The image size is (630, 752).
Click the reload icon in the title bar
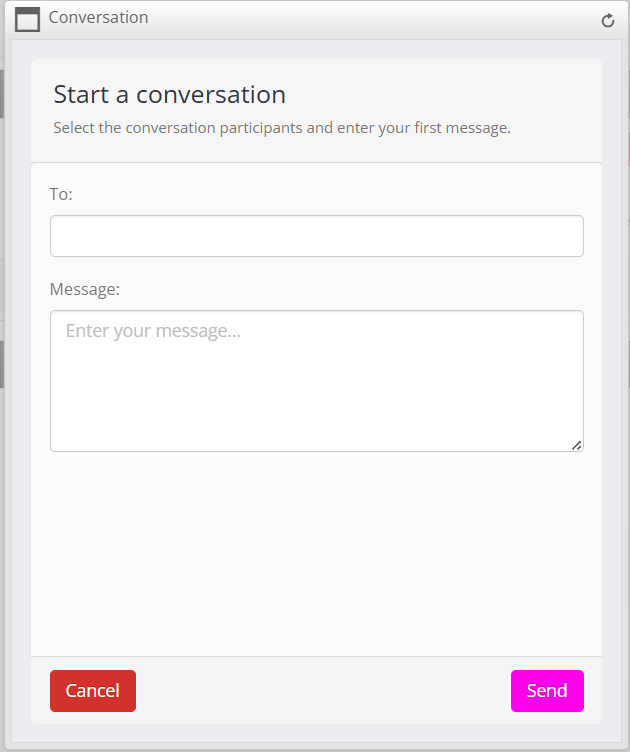coord(608,20)
